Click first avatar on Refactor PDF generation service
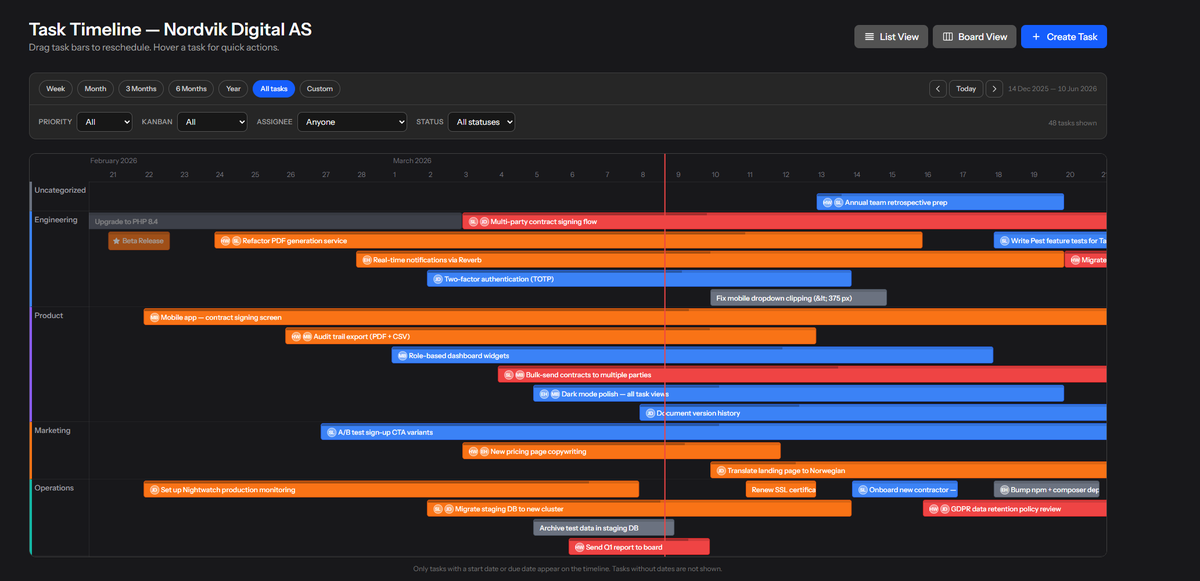1200x581 pixels. click(225, 241)
